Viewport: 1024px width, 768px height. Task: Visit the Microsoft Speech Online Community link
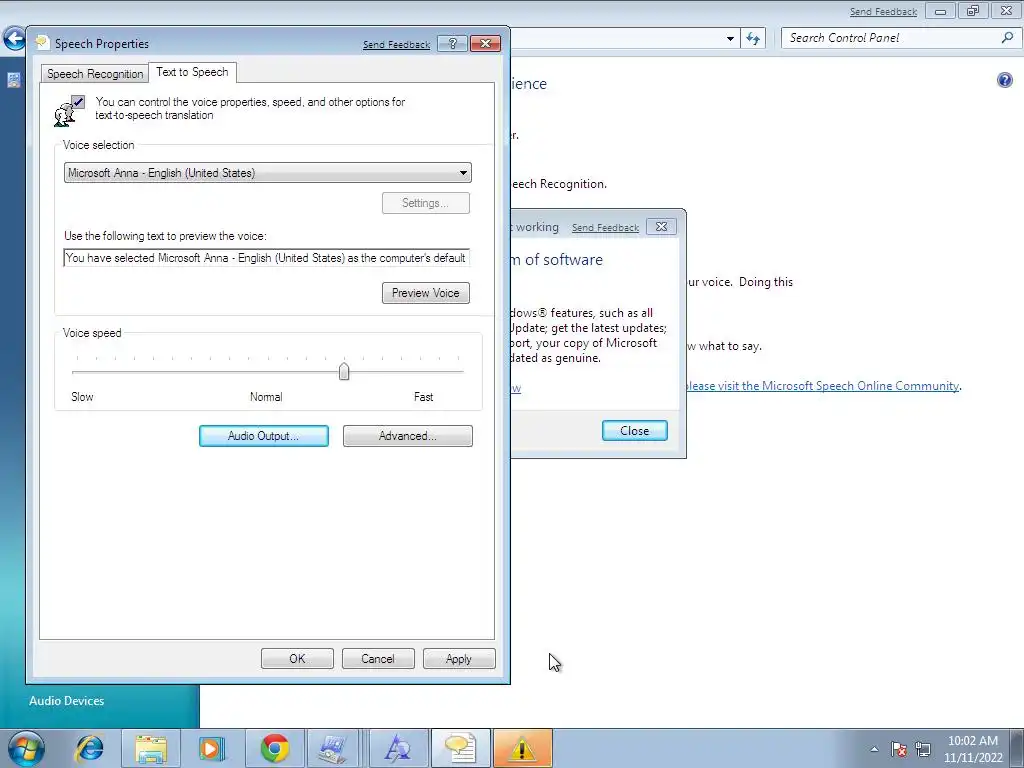[x=824, y=386]
